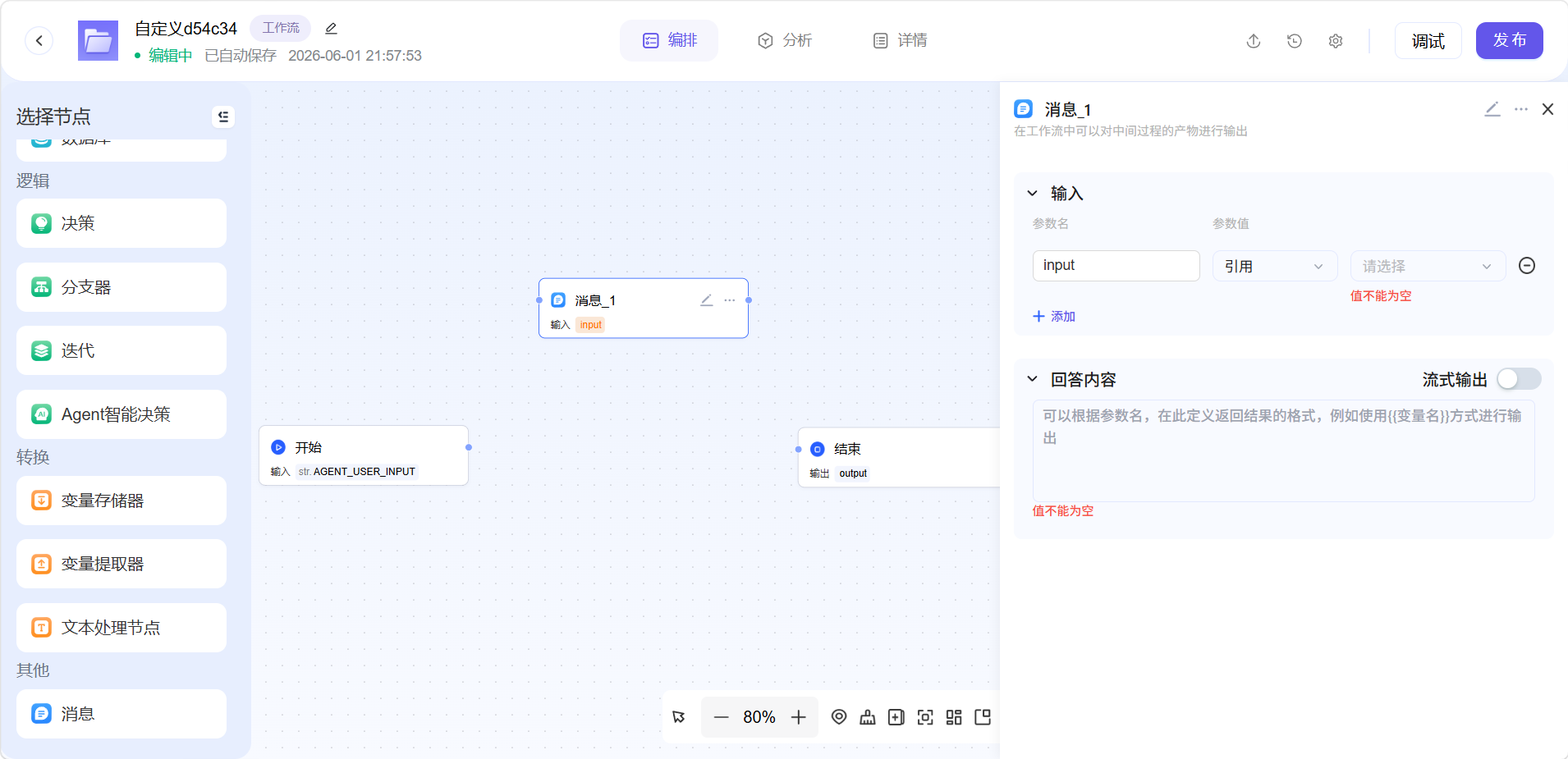Open the 请选择 value dropdown
Viewport: 1568px width, 759px height.
pyautogui.click(x=1428, y=266)
